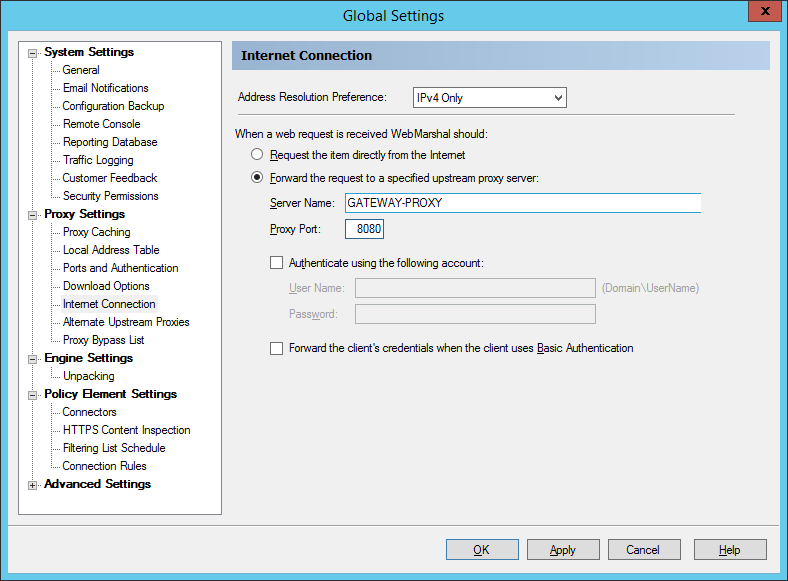Open HTTPS Content Inspection settings
This screenshot has height=581, width=788.
coord(126,430)
